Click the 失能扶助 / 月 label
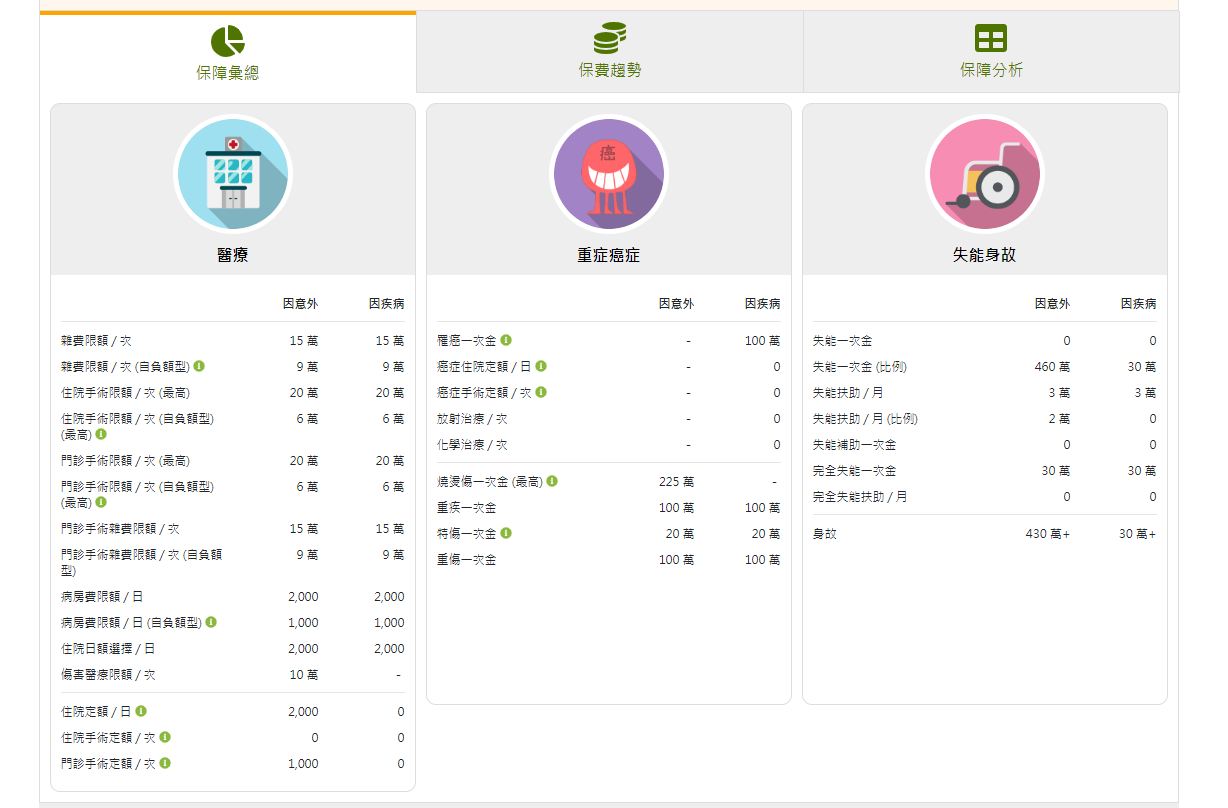This screenshot has width=1228, height=808. [848, 393]
